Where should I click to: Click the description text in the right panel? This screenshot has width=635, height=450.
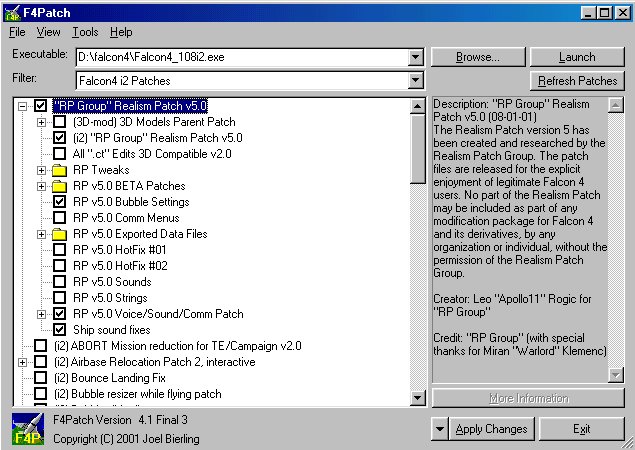coord(520,227)
